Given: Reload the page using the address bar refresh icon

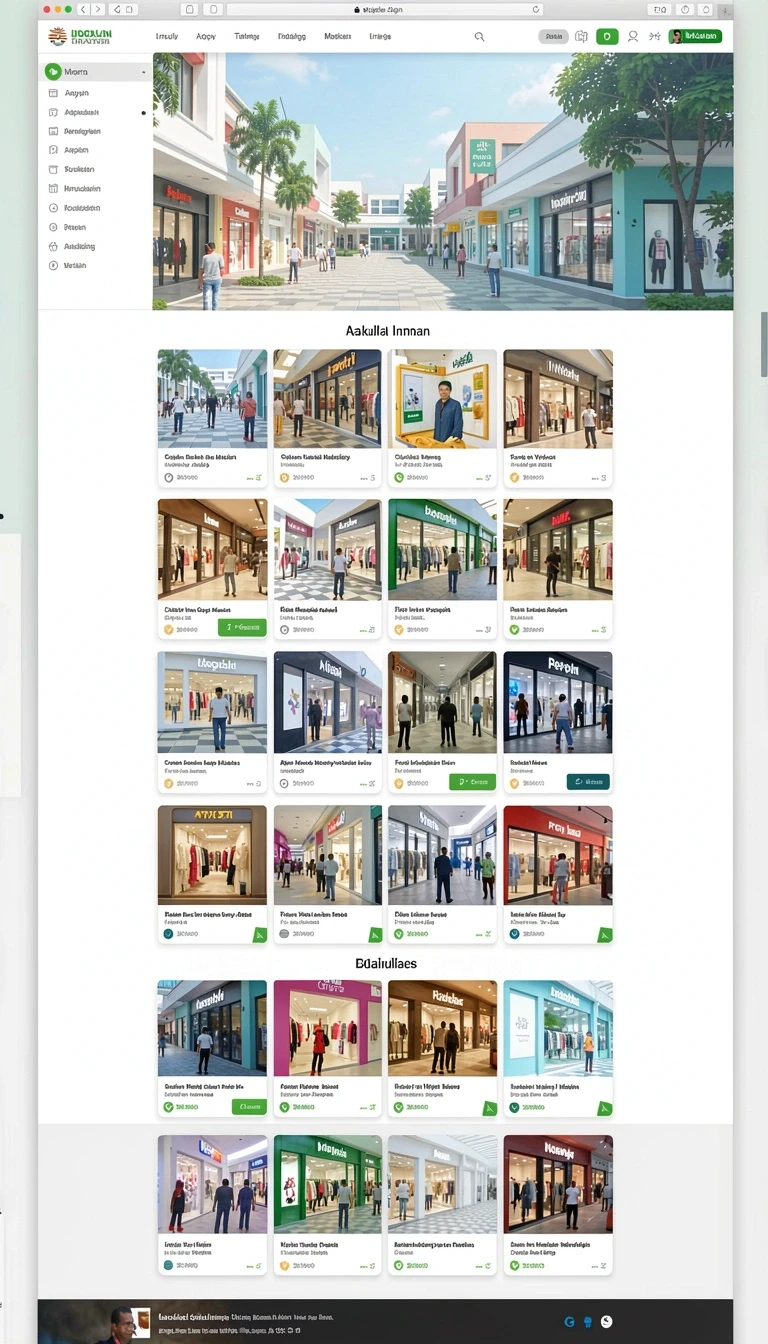Looking at the screenshot, I should [536, 9].
